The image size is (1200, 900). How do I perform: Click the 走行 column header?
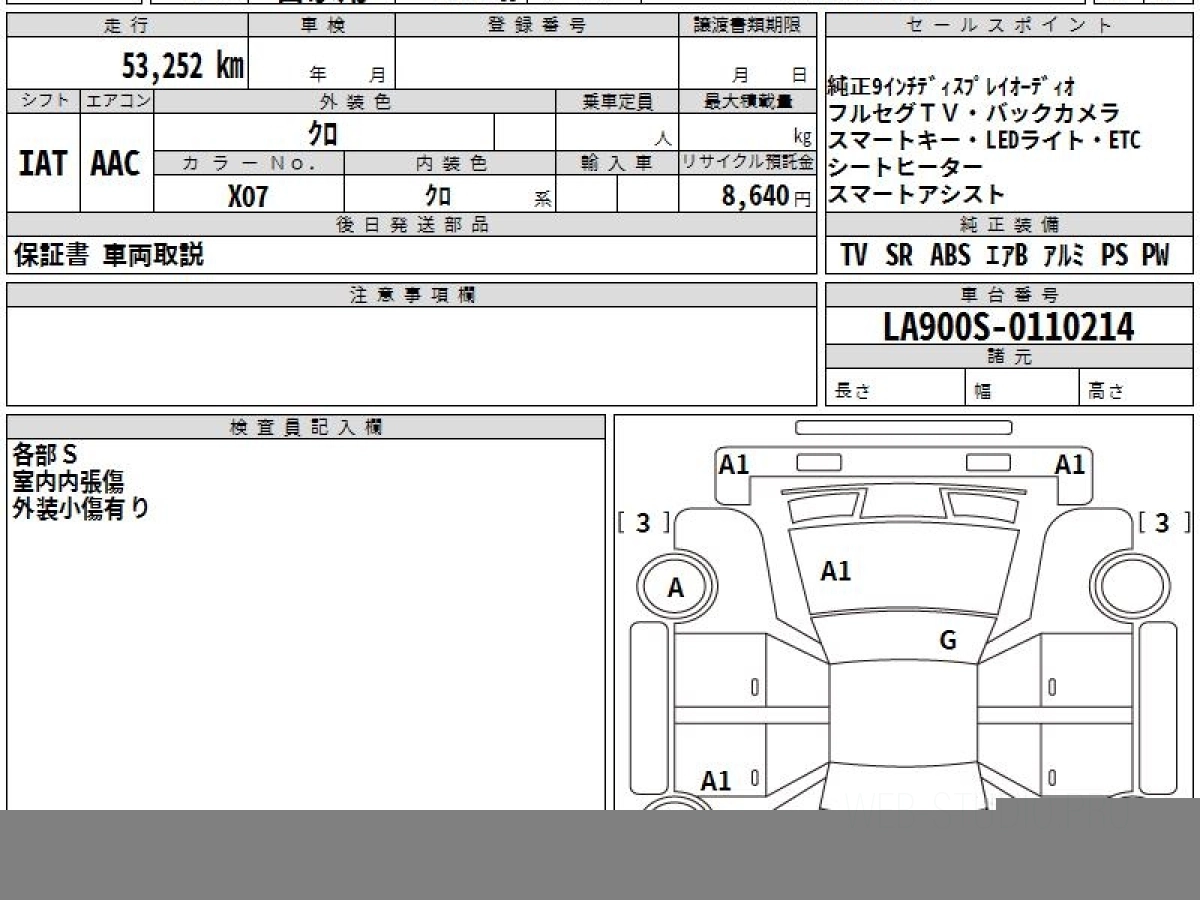pyautogui.click(x=126, y=26)
